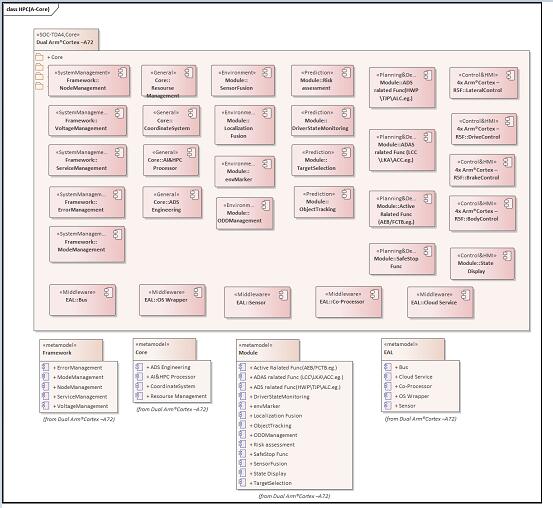Screen dimensions: 553x508
Task: Click the component icon on the LateralControl box
Action: click(x=510, y=75)
